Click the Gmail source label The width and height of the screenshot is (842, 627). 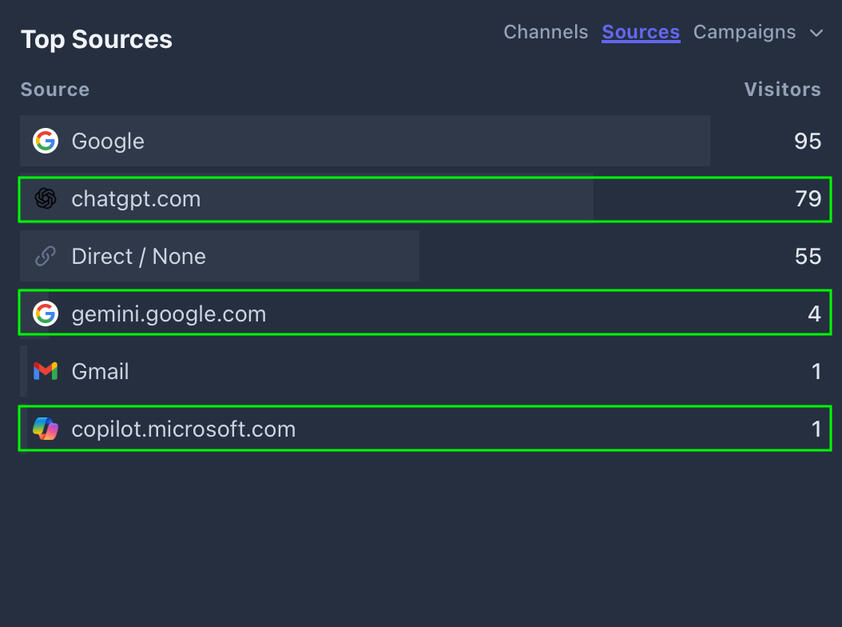[x=100, y=371]
